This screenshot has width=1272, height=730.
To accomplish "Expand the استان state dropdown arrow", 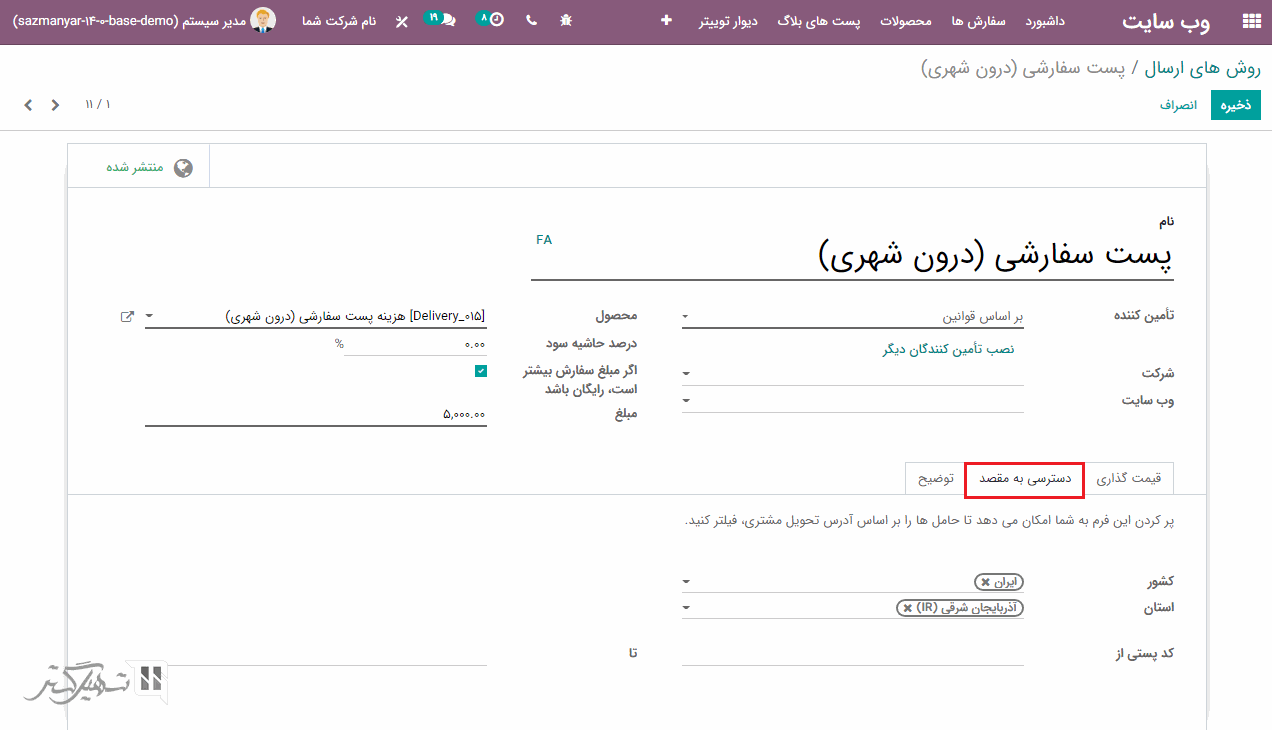I will (686, 608).
